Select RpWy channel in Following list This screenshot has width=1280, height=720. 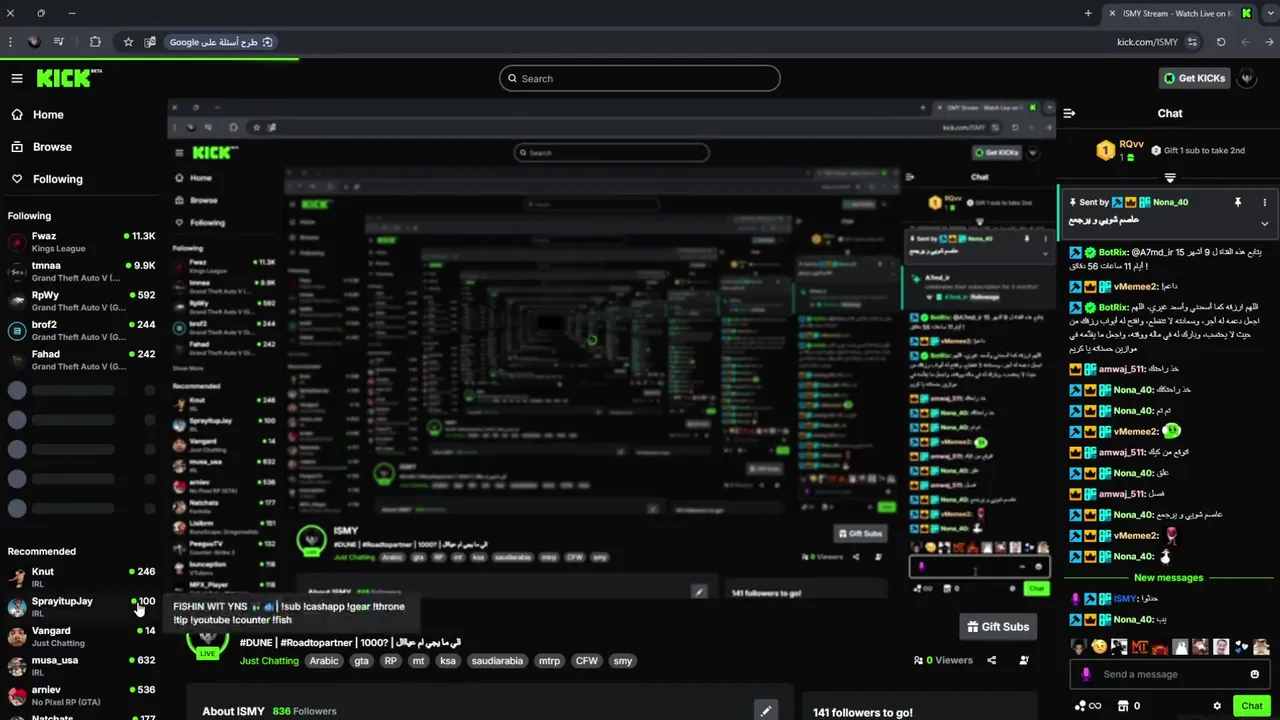click(81, 300)
